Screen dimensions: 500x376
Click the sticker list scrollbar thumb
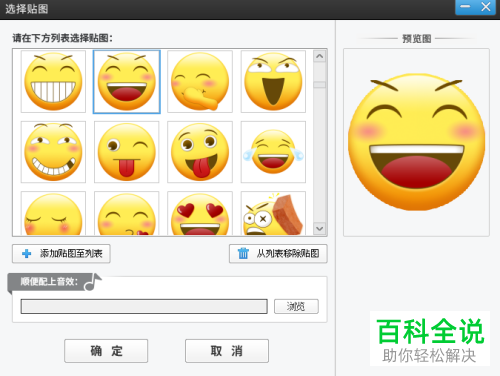[x=320, y=85]
